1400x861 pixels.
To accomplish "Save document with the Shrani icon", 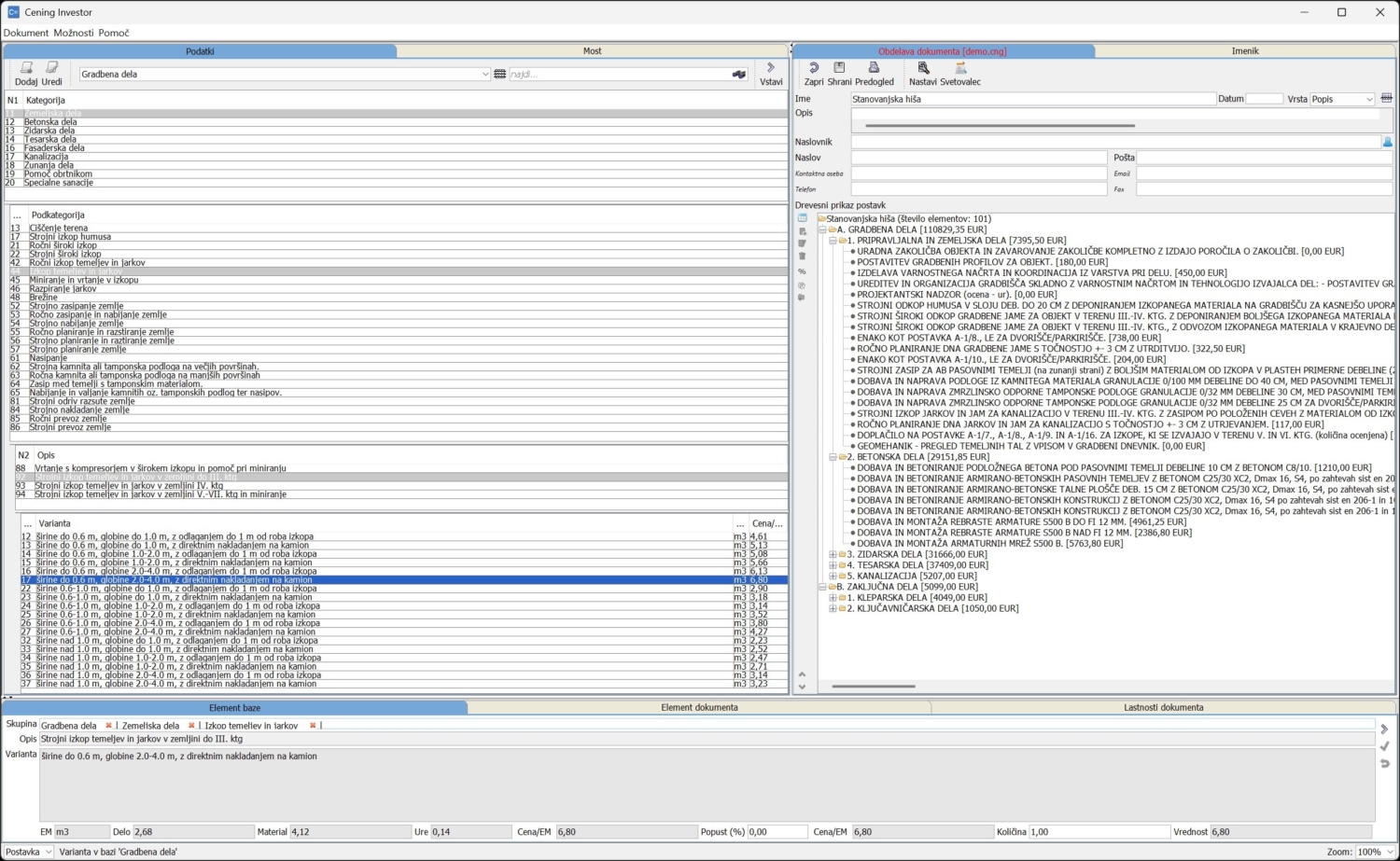I will tap(839, 68).
